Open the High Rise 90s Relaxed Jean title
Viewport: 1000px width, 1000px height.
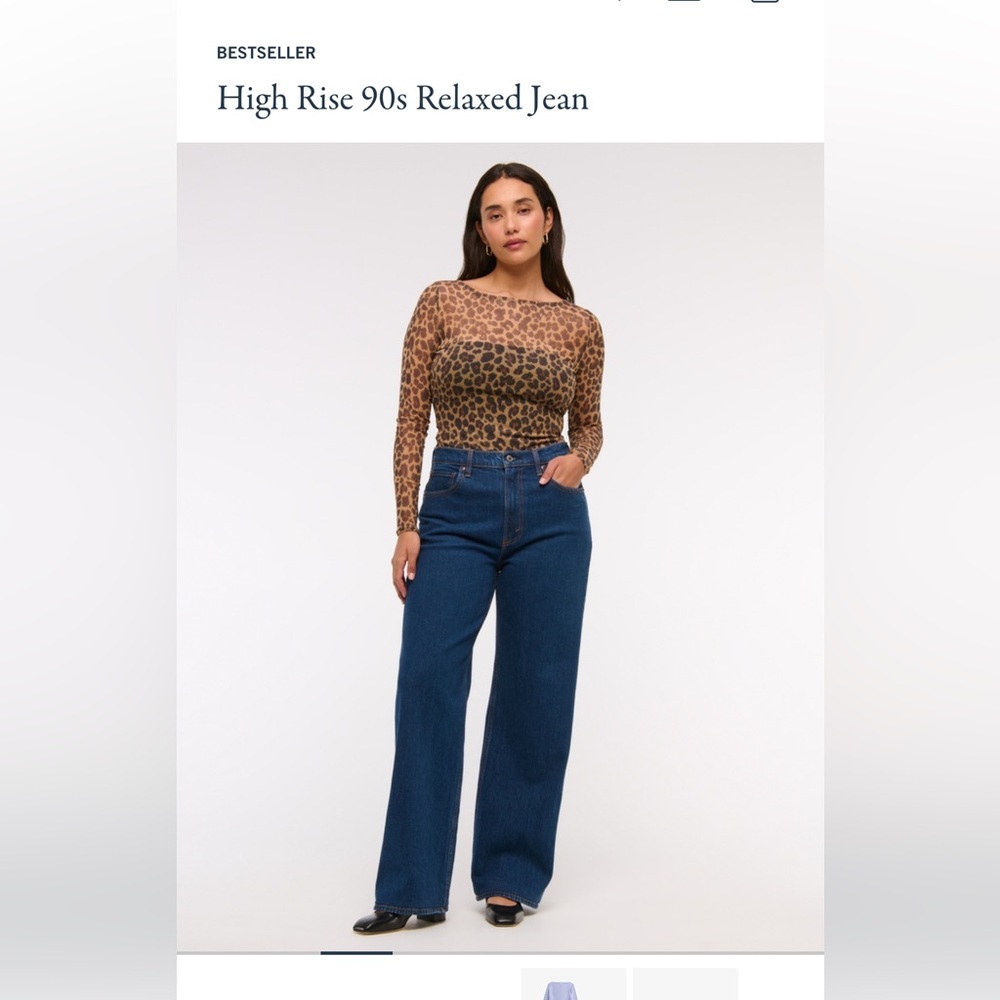click(402, 98)
